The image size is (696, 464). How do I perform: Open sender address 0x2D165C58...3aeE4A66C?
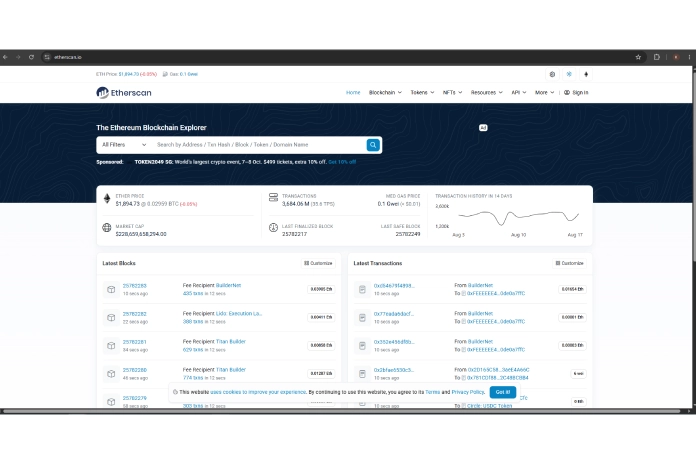point(498,370)
